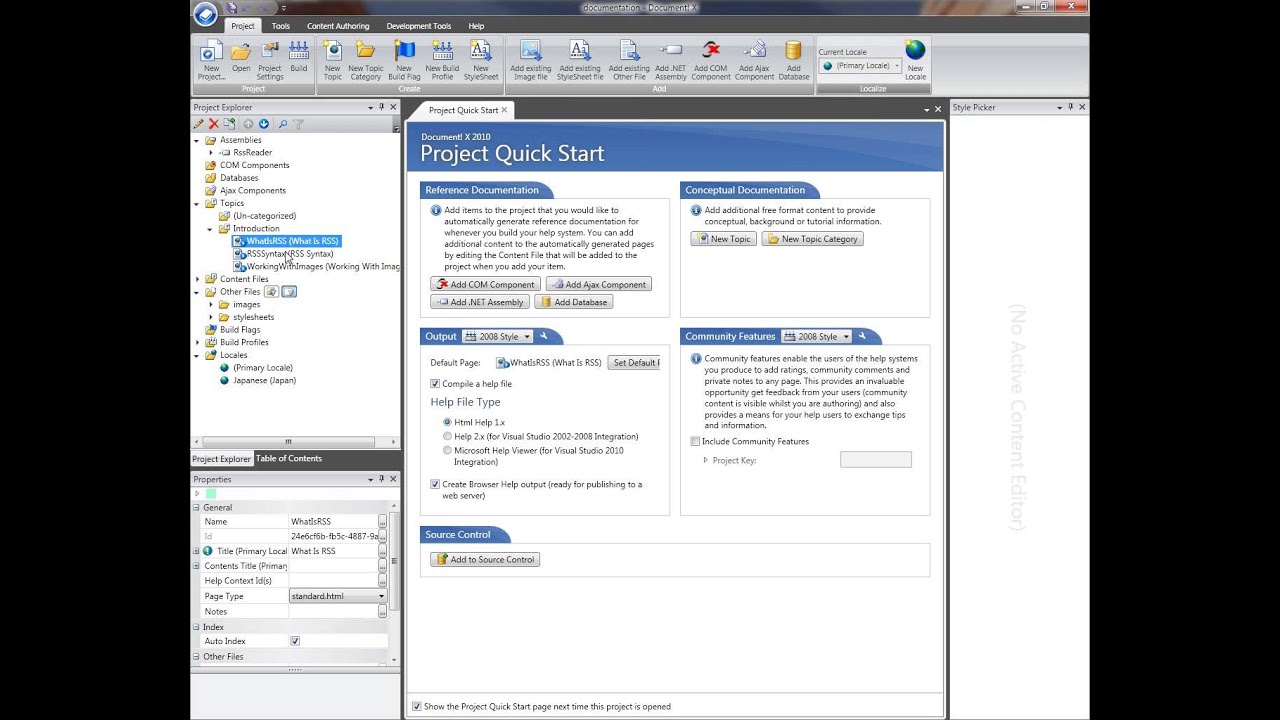Click the Add Ajax Component ribbon icon
Image resolution: width=1280 pixels, height=720 pixels.
755,60
